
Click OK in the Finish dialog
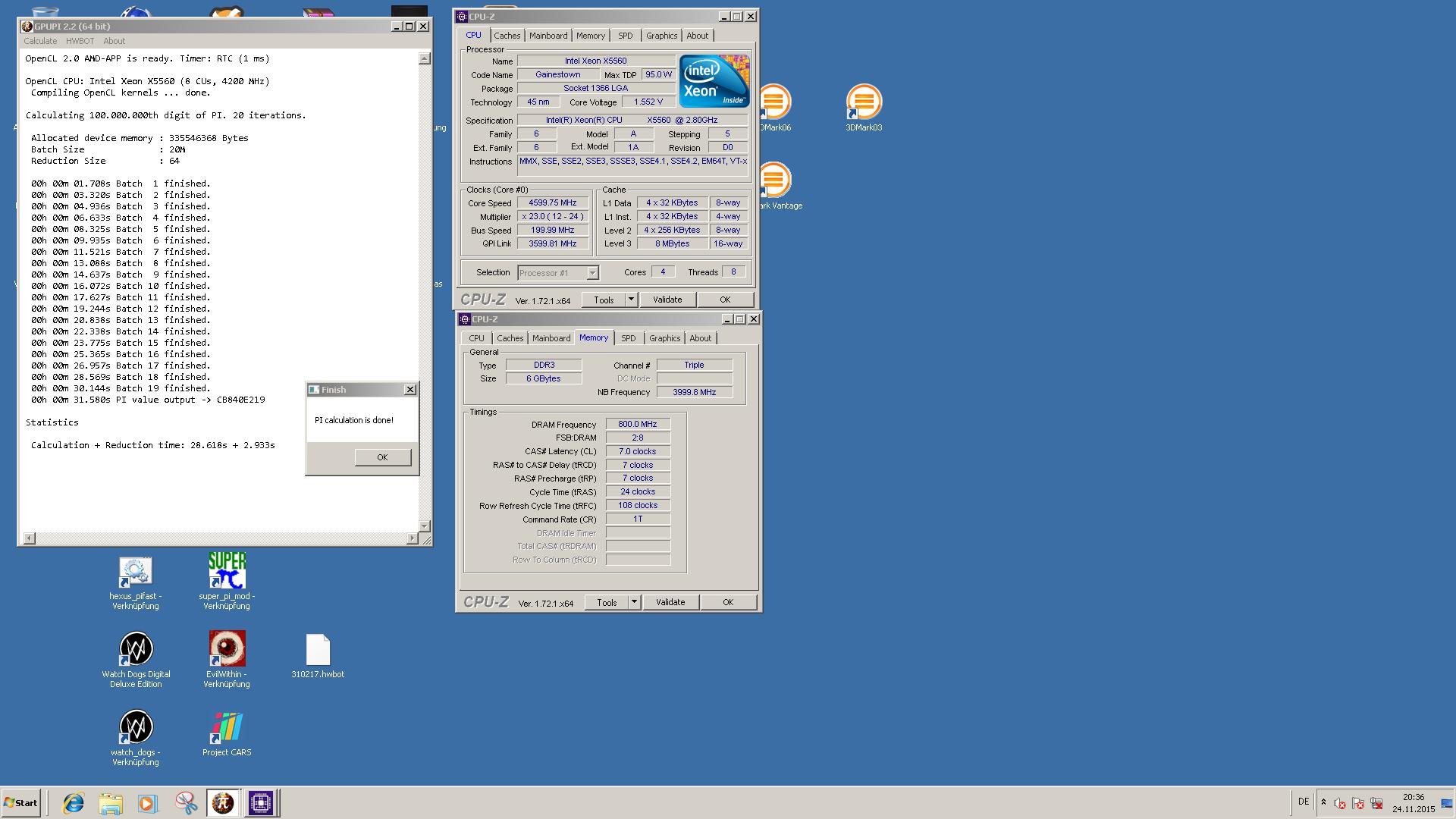(x=382, y=457)
